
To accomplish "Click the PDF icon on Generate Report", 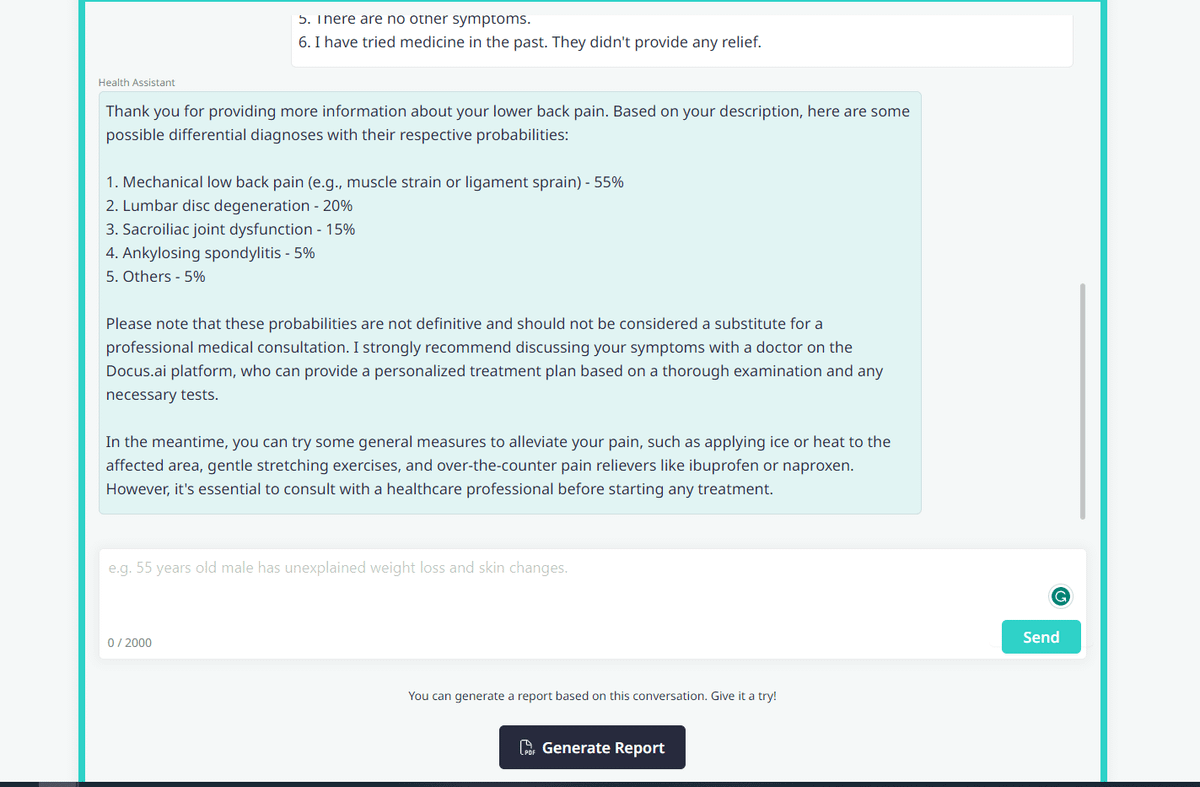I will (526, 748).
